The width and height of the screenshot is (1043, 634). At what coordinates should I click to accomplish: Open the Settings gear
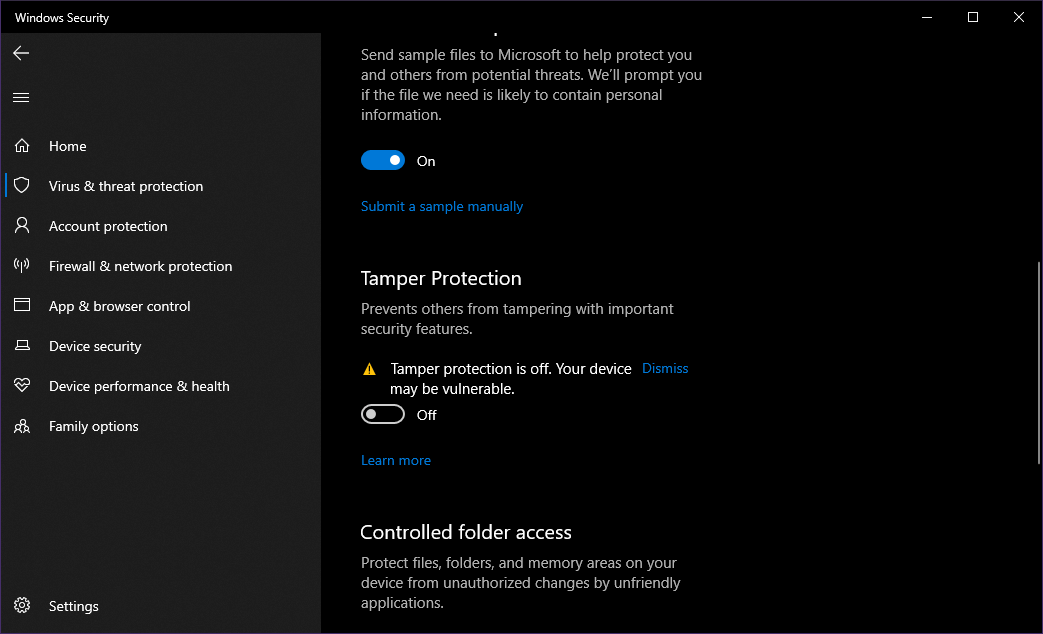coord(22,605)
